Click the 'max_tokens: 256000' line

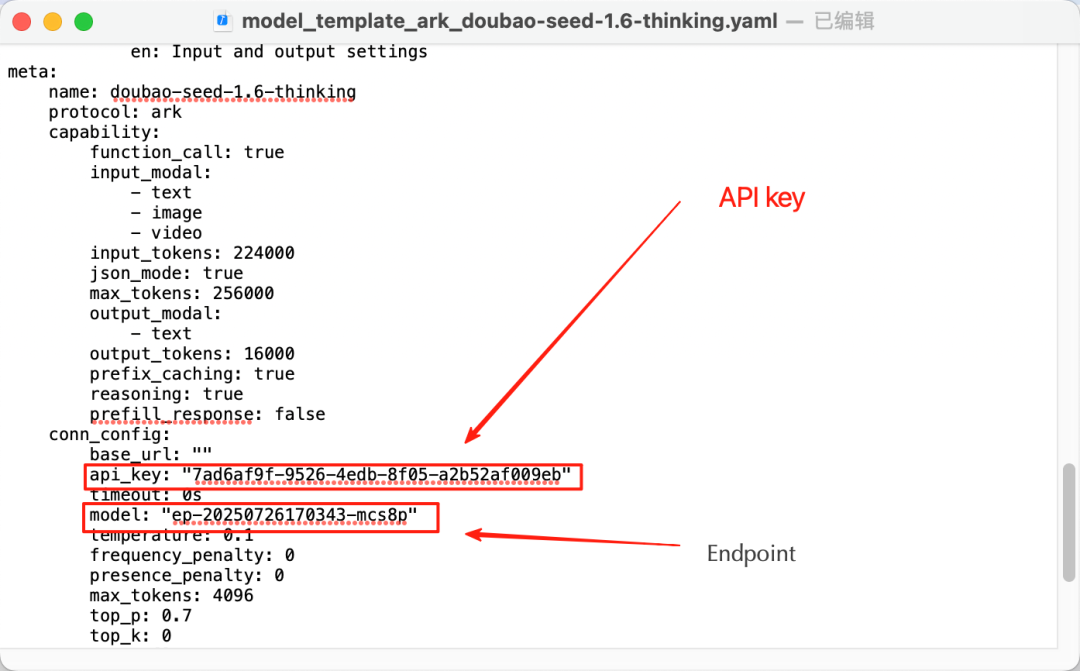click(x=182, y=293)
